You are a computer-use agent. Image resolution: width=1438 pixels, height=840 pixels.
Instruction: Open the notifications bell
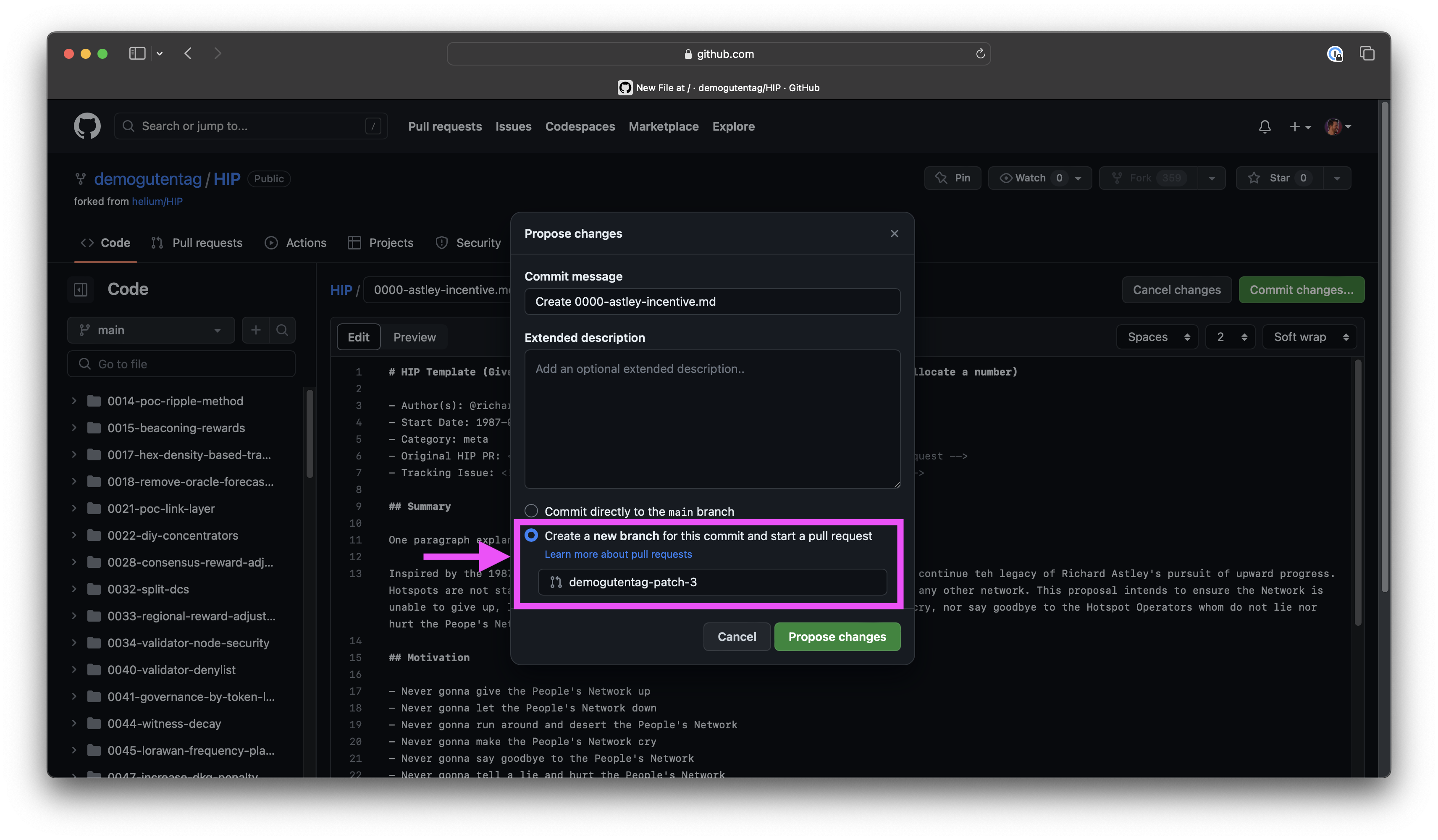[x=1265, y=127]
